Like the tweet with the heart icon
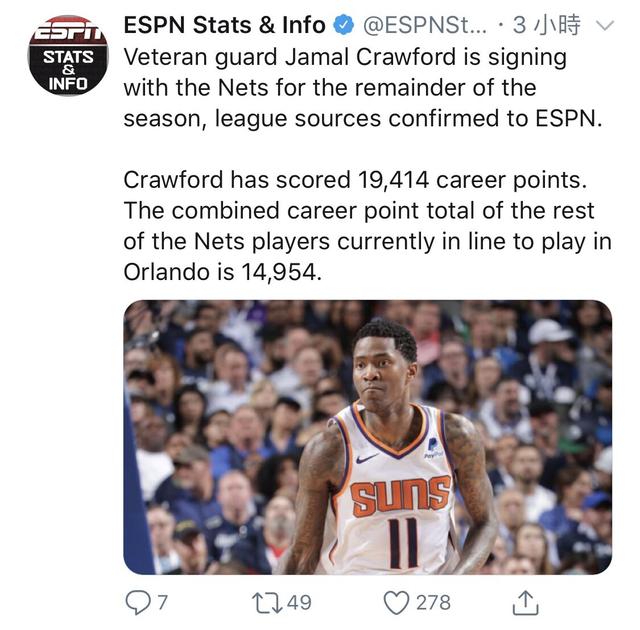 click(x=396, y=603)
